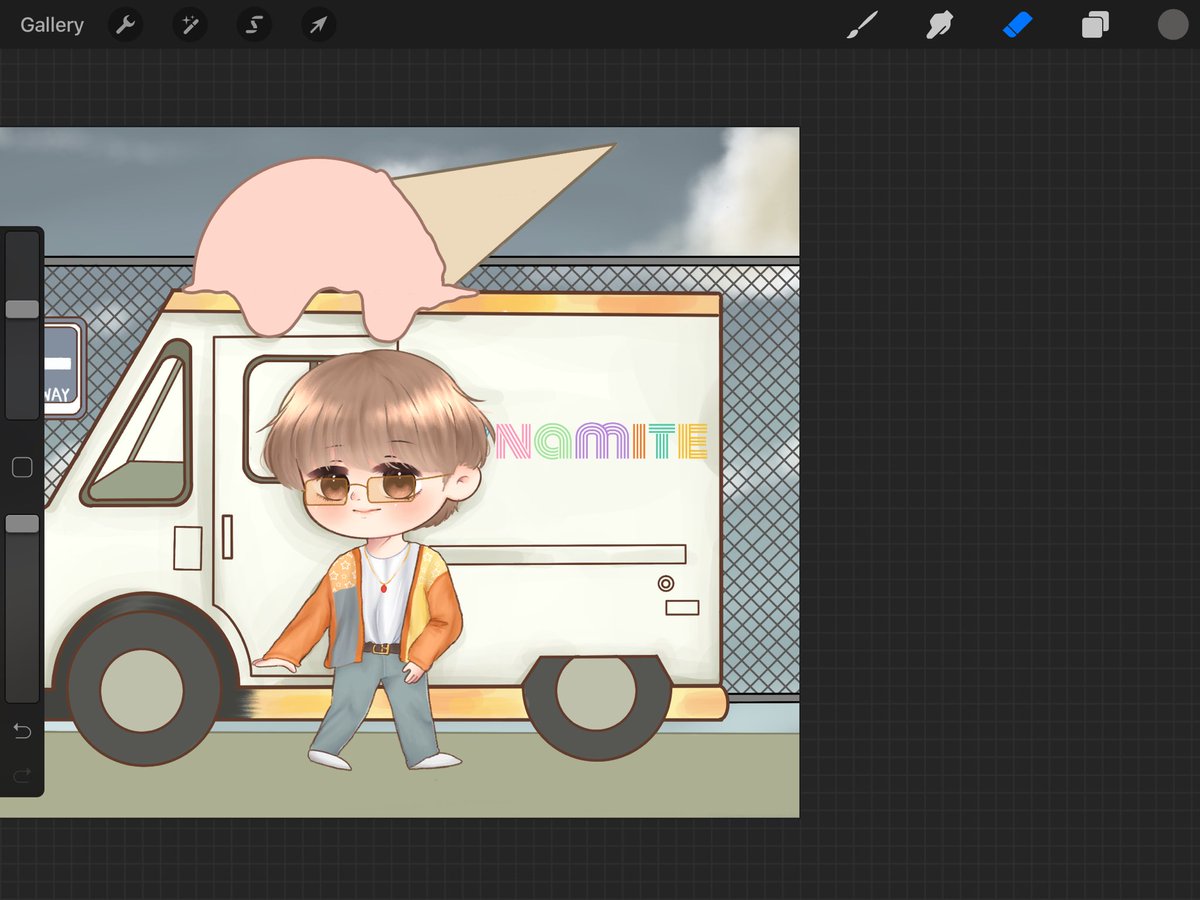
Task: Redo with the lower sidebar arrow
Action: 22,775
